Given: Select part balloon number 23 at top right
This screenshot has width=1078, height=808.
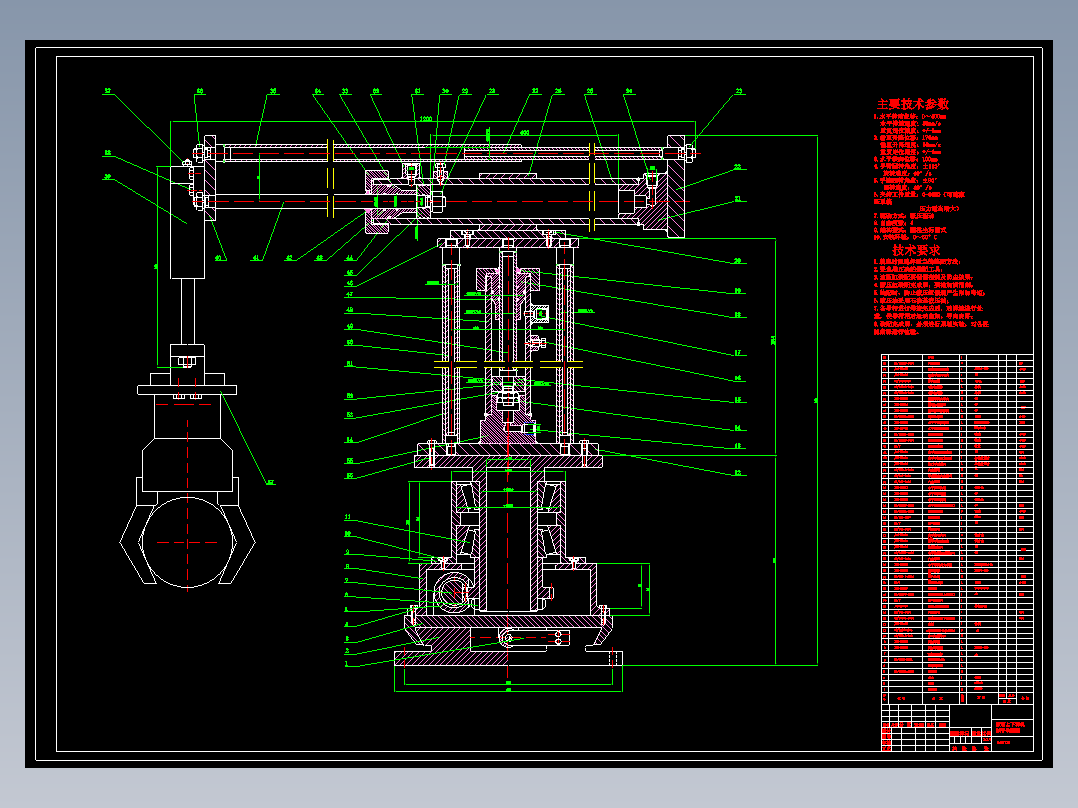Looking at the screenshot, I should 739,91.
